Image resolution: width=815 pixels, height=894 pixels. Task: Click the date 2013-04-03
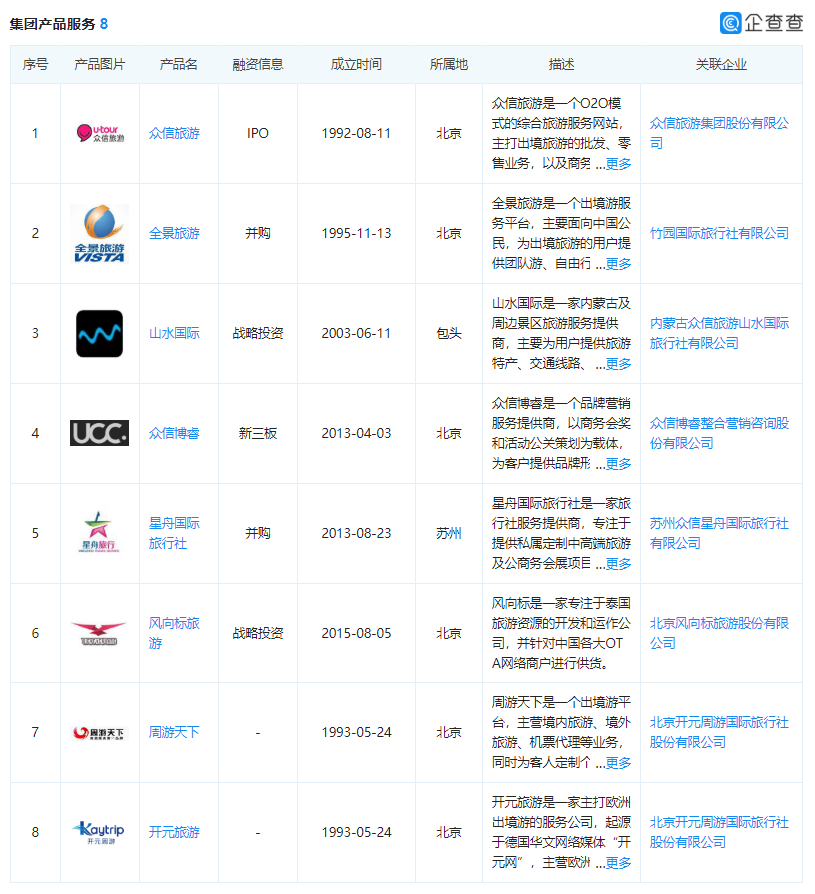[x=356, y=433]
